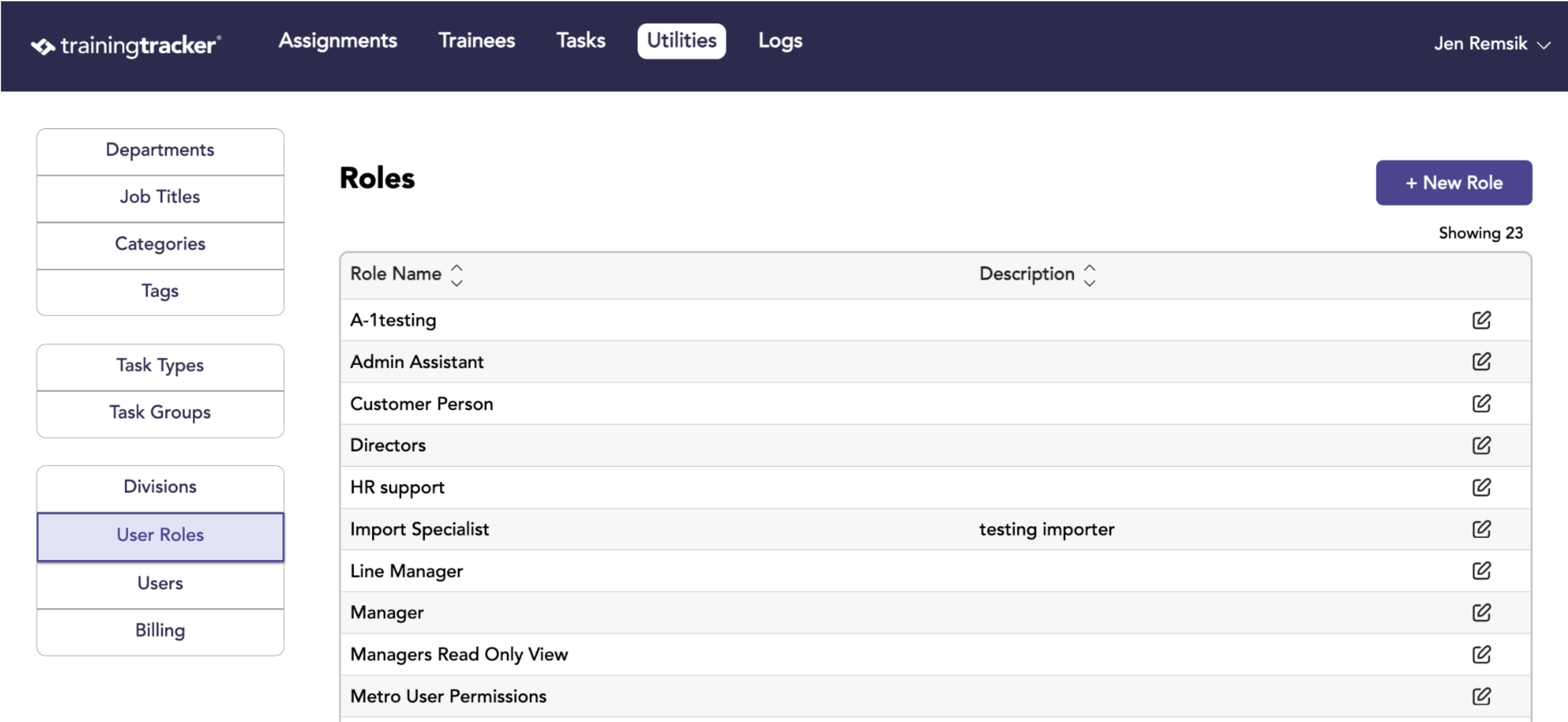The height and width of the screenshot is (722, 1568).
Task: Open the Departments utility page
Action: click(x=160, y=151)
